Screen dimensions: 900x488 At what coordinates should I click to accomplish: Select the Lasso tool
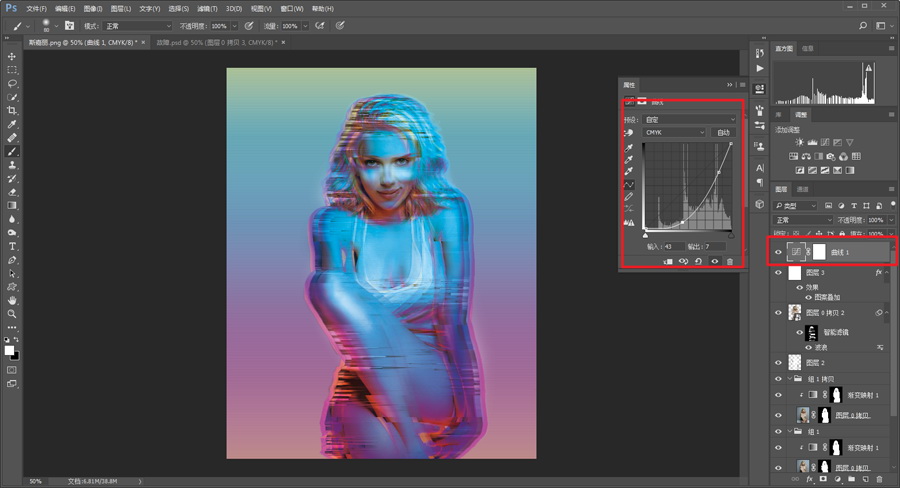pyautogui.click(x=11, y=83)
